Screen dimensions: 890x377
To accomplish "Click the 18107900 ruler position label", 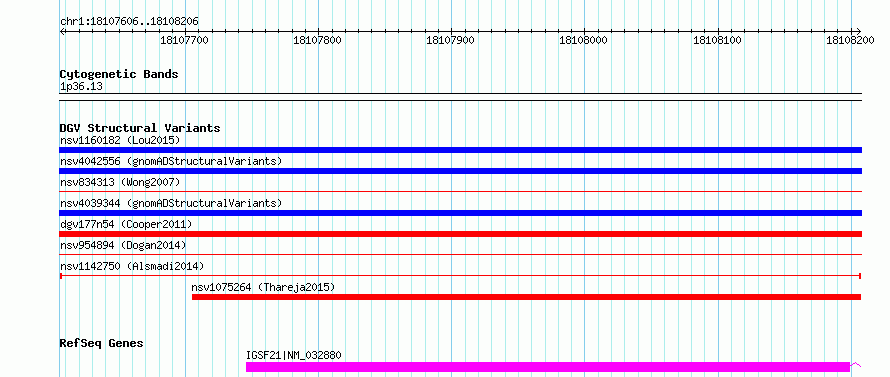I will click(451, 40).
